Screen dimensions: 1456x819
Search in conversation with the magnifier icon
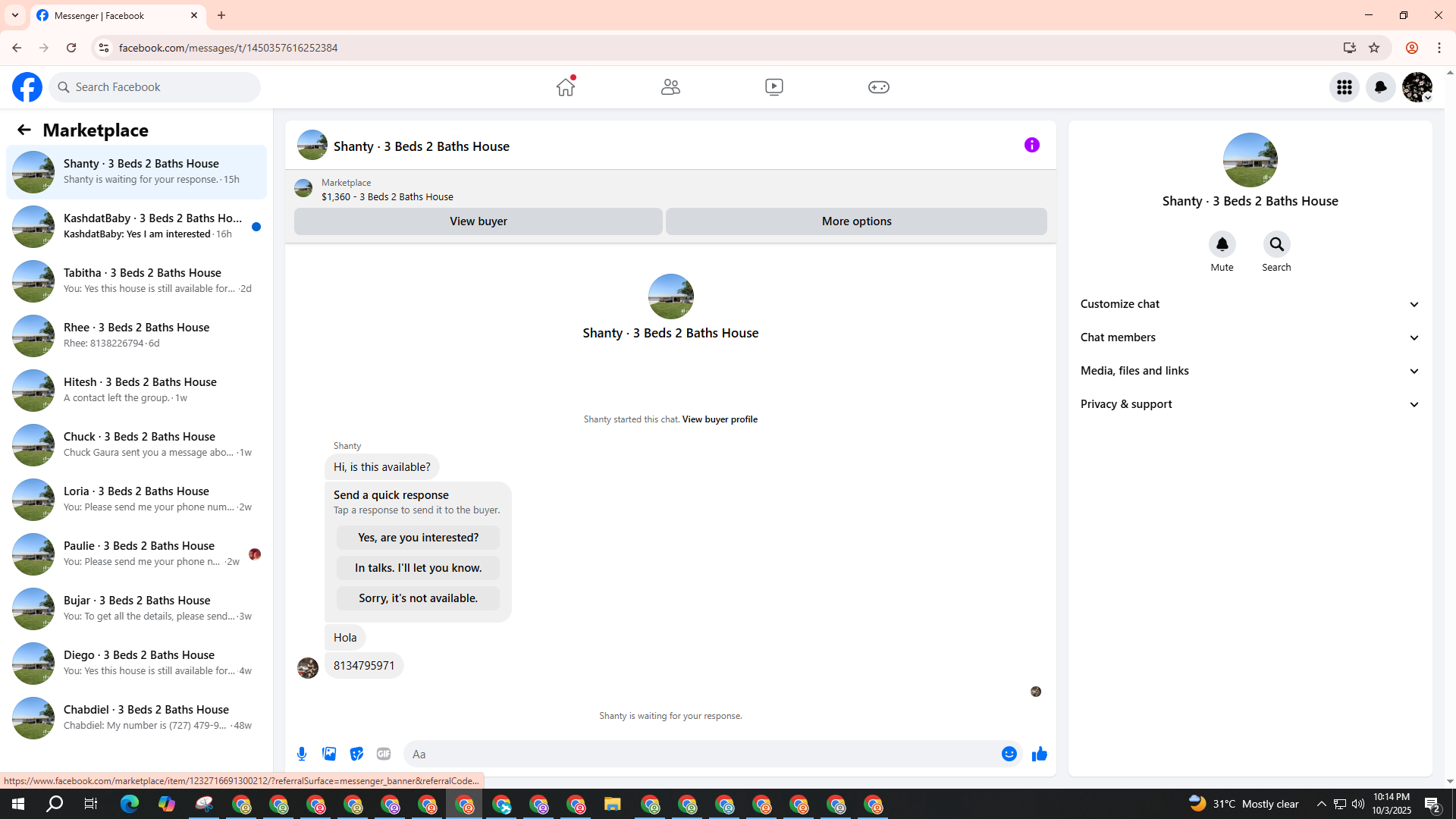tap(1277, 244)
